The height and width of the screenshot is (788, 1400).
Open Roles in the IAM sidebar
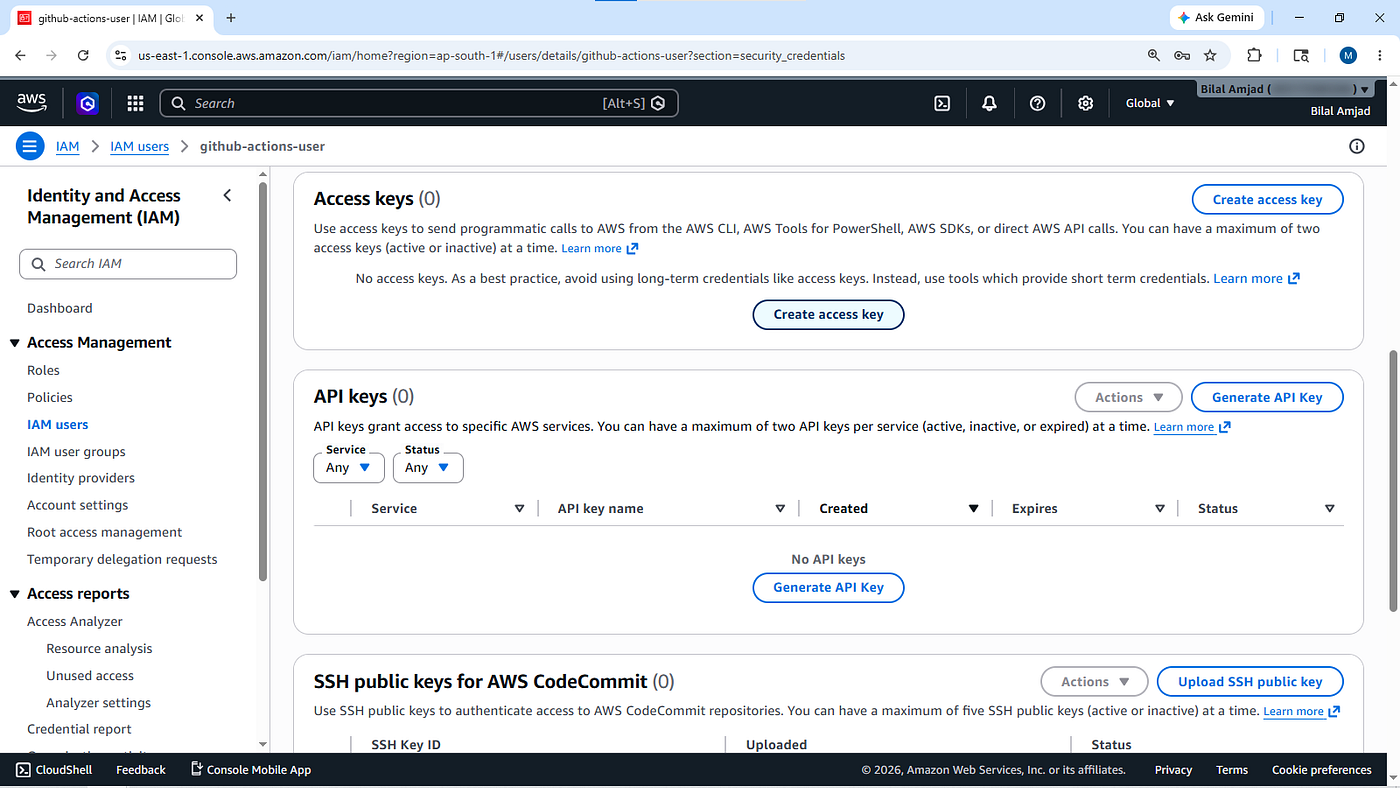pyautogui.click(x=44, y=370)
